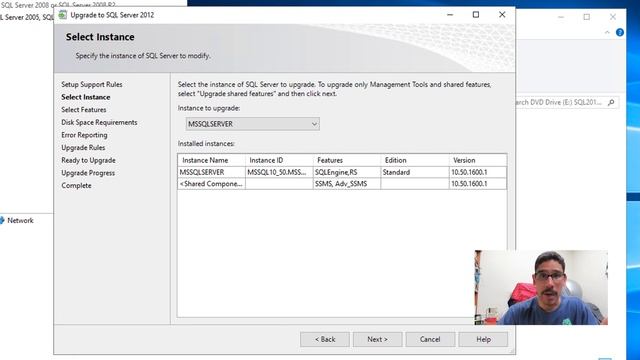Select the MSSQLSERVER row in installed instances
The image size is (640, 360).
(x=342, y=172)
